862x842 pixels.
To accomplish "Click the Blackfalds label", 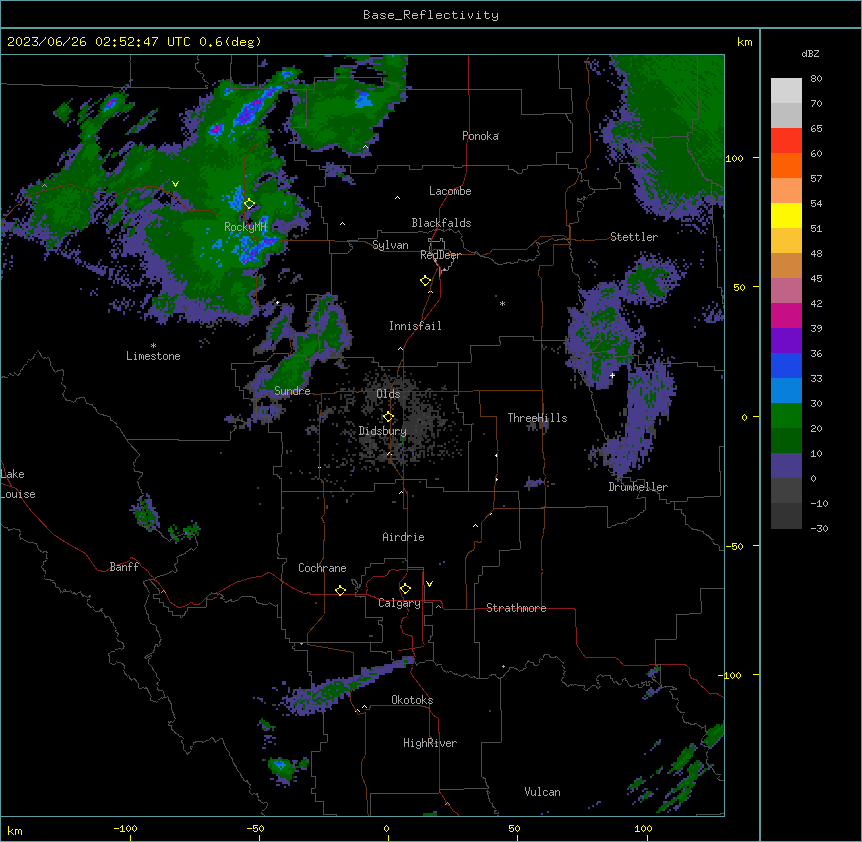I will click(441, 223).
